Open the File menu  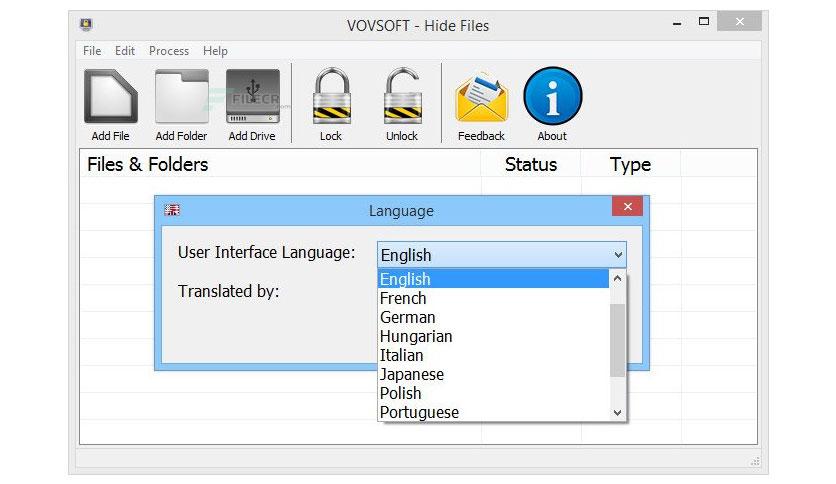(92, 51)
